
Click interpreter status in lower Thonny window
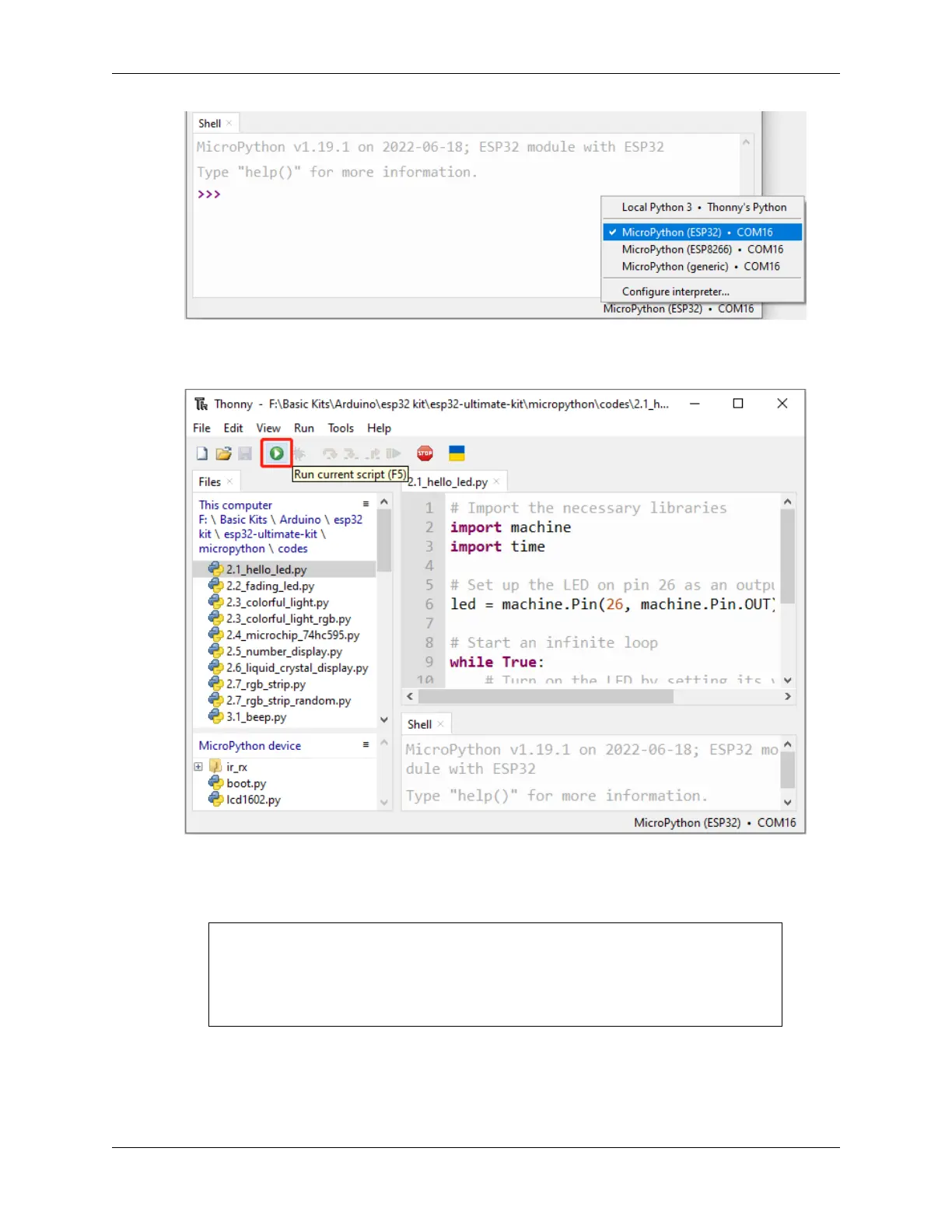715,822
